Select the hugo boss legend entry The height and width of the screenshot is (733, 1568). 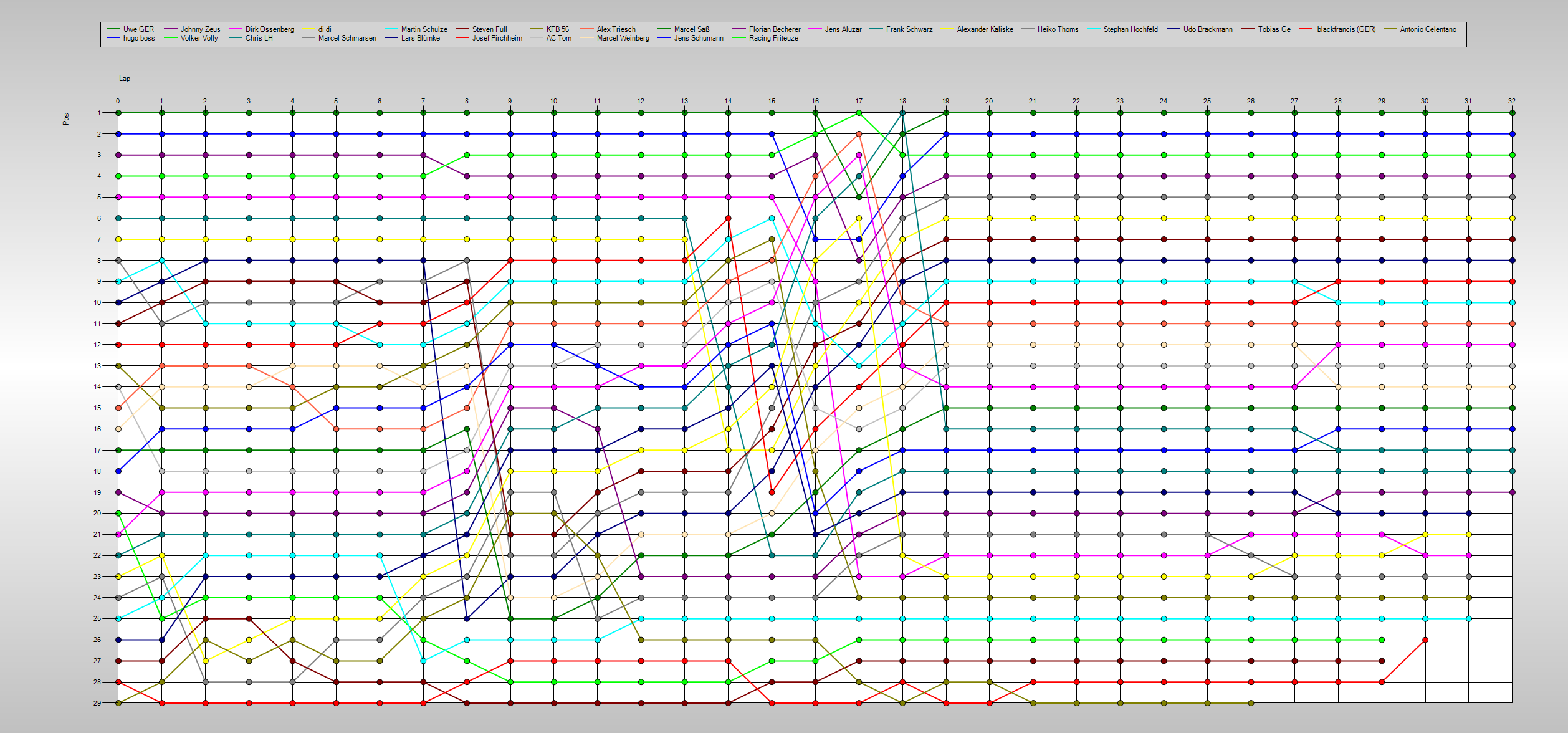click(x=131, y=38)
